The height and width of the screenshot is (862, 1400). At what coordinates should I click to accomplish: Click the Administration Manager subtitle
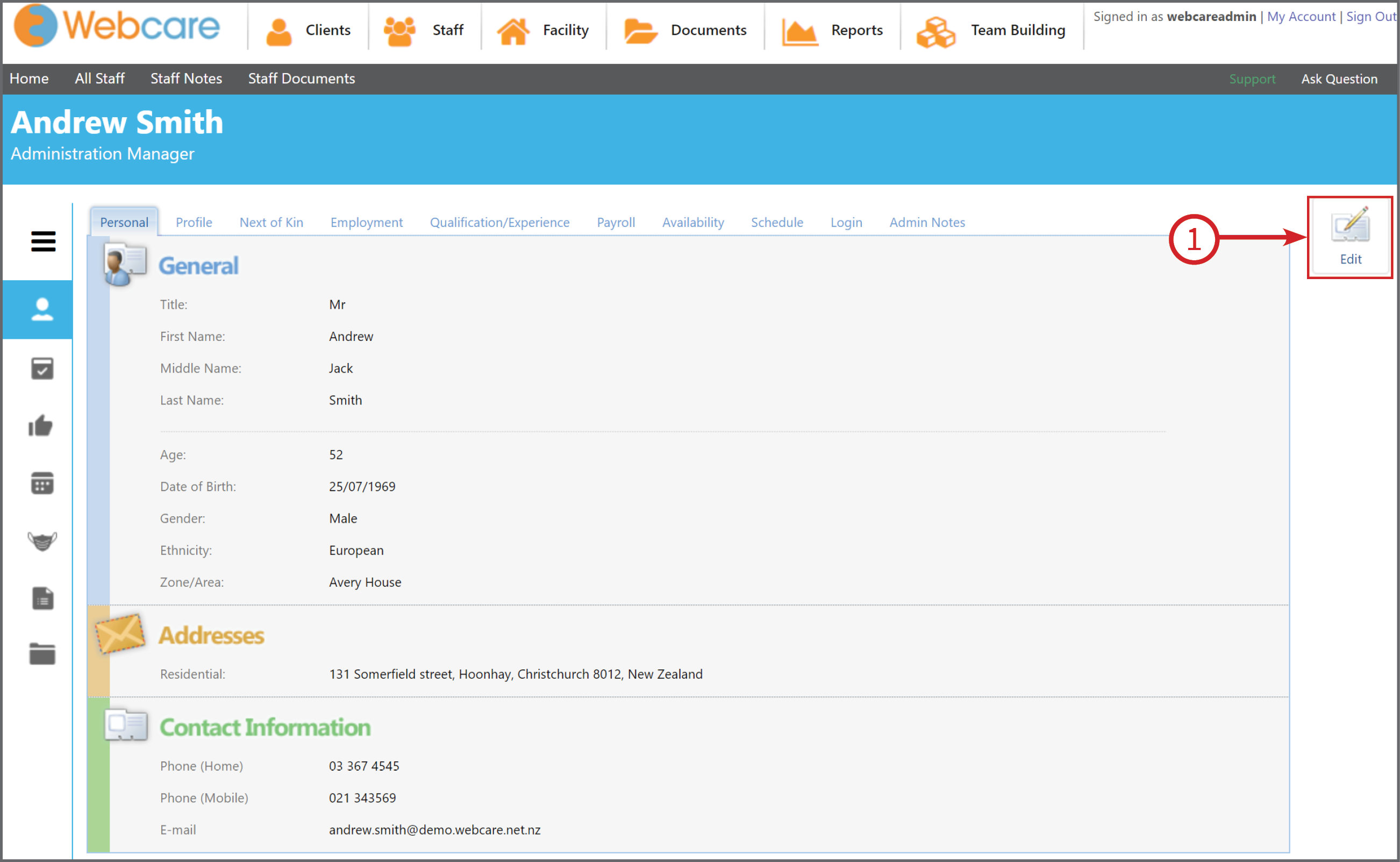(x=103, y=154)
